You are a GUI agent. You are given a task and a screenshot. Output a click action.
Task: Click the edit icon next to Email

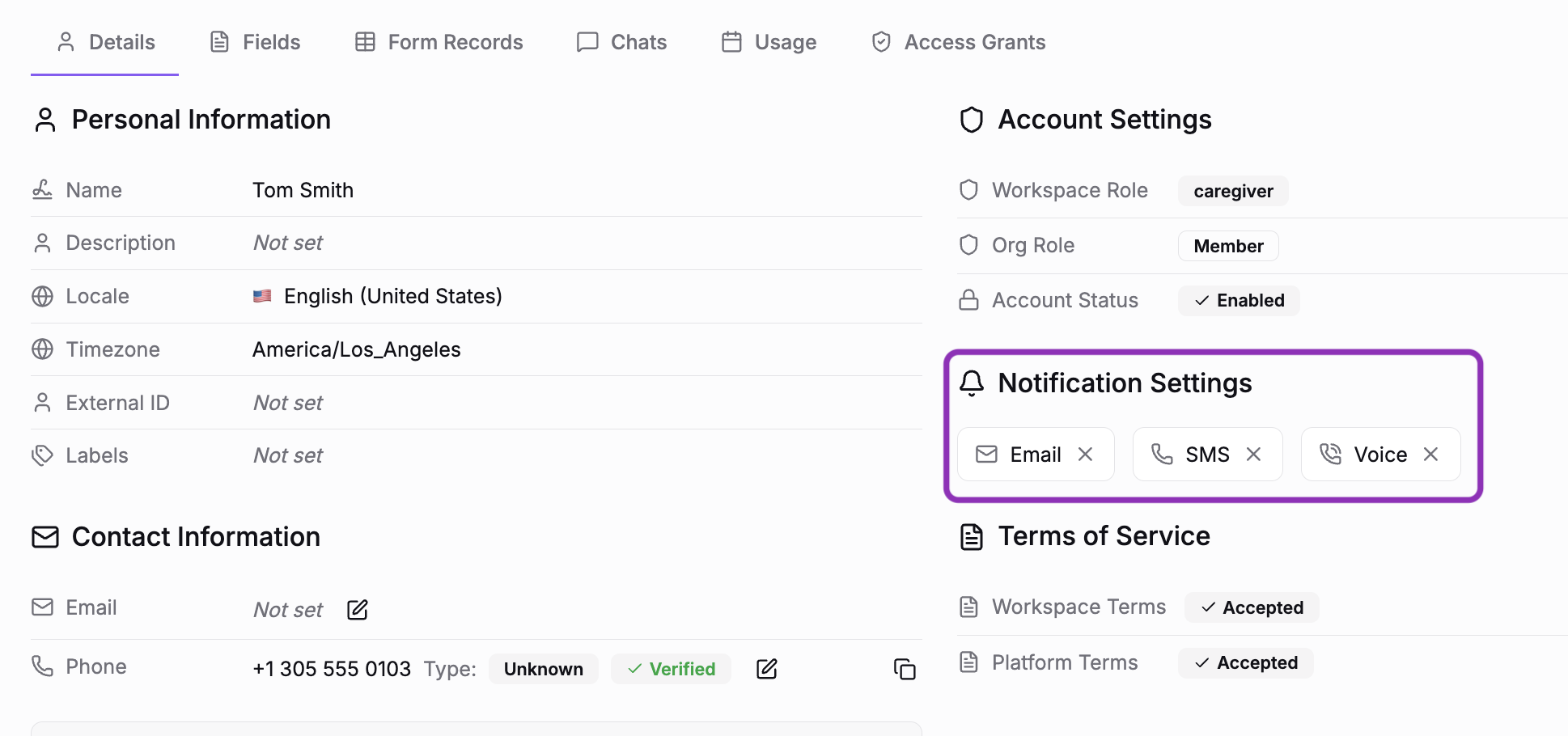[357, 609]
